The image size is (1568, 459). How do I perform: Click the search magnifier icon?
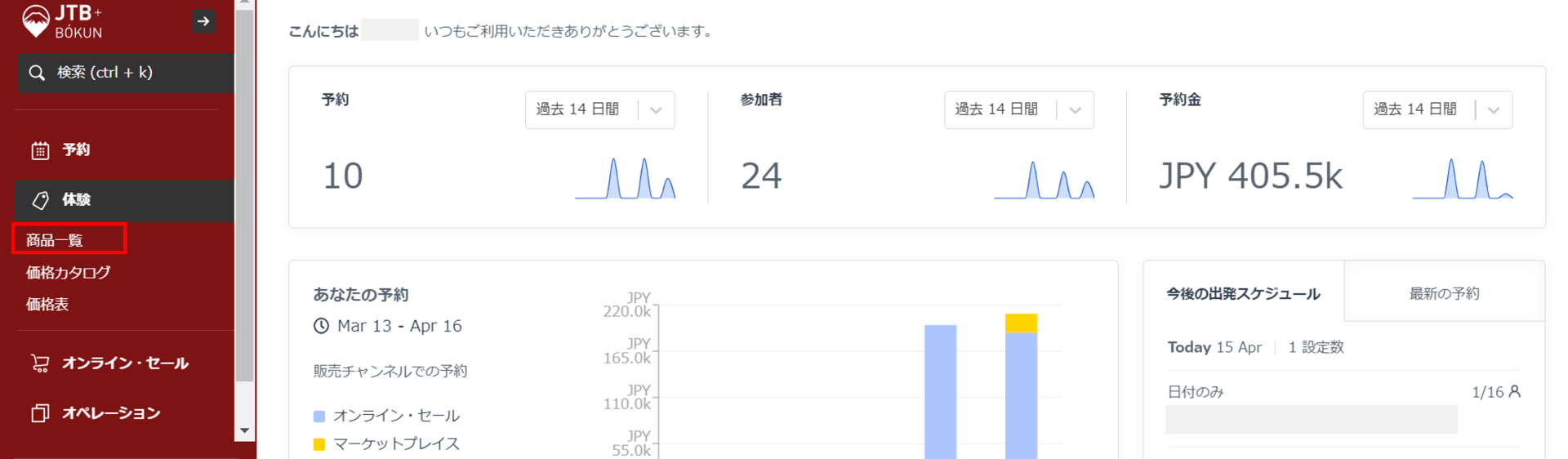coord(37,73)
